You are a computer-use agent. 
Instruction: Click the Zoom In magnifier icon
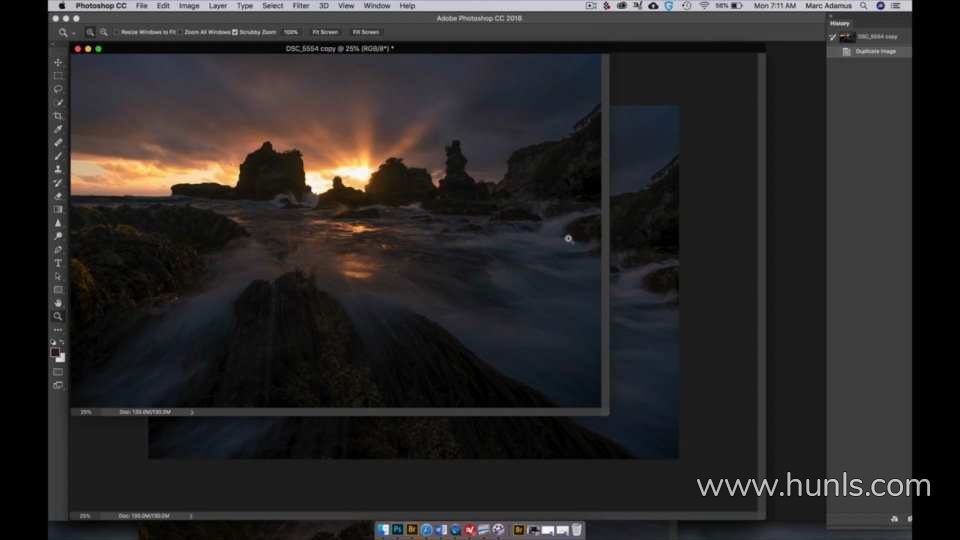click(x=90, y=32)
